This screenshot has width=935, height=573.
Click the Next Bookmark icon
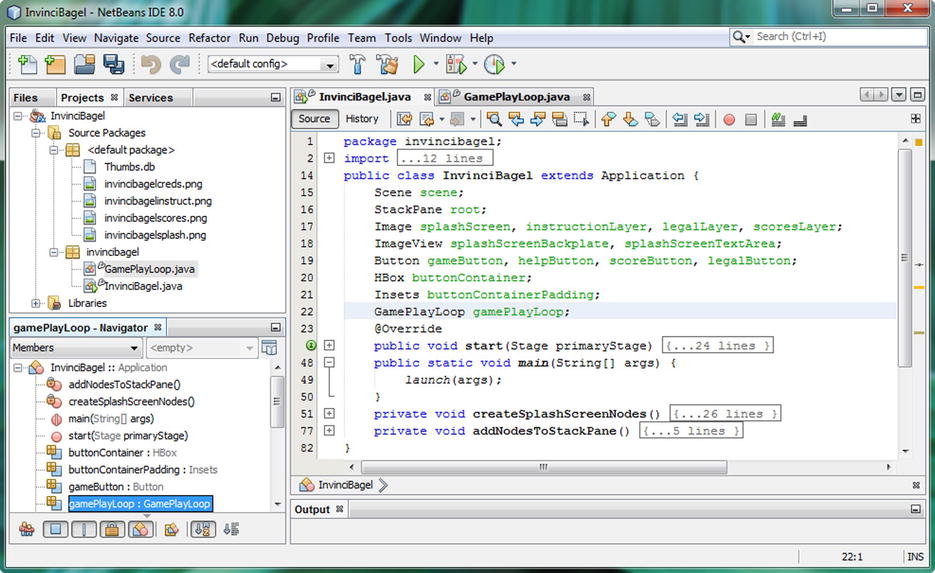pyautogui.click(x=630, y=119)
